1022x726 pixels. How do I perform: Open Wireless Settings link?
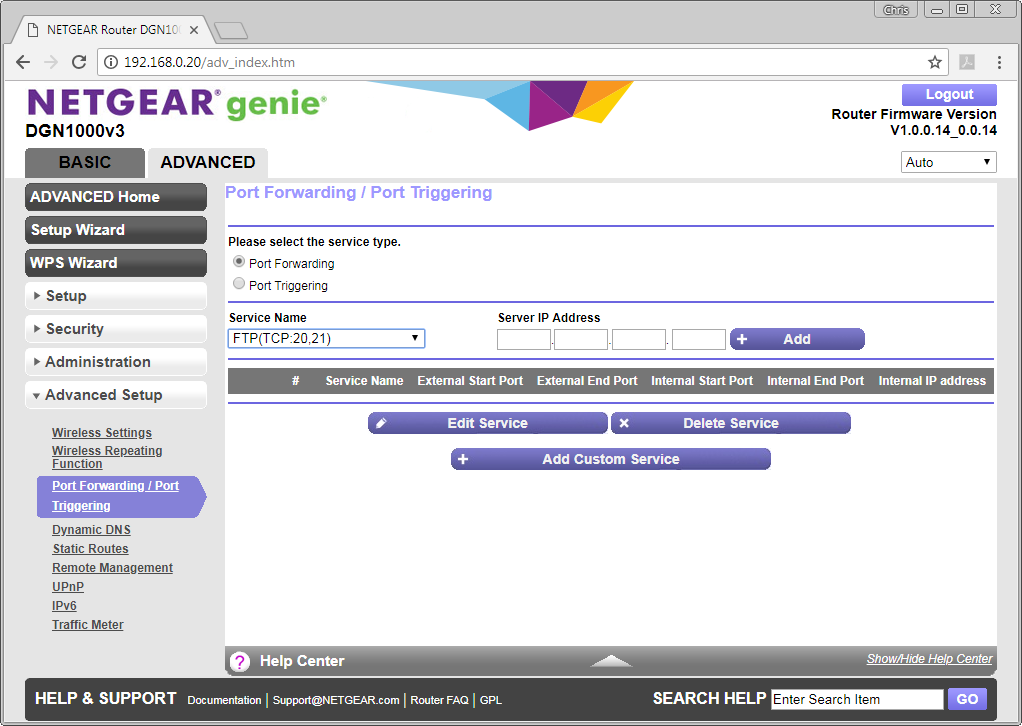click(x=102, y=433)
